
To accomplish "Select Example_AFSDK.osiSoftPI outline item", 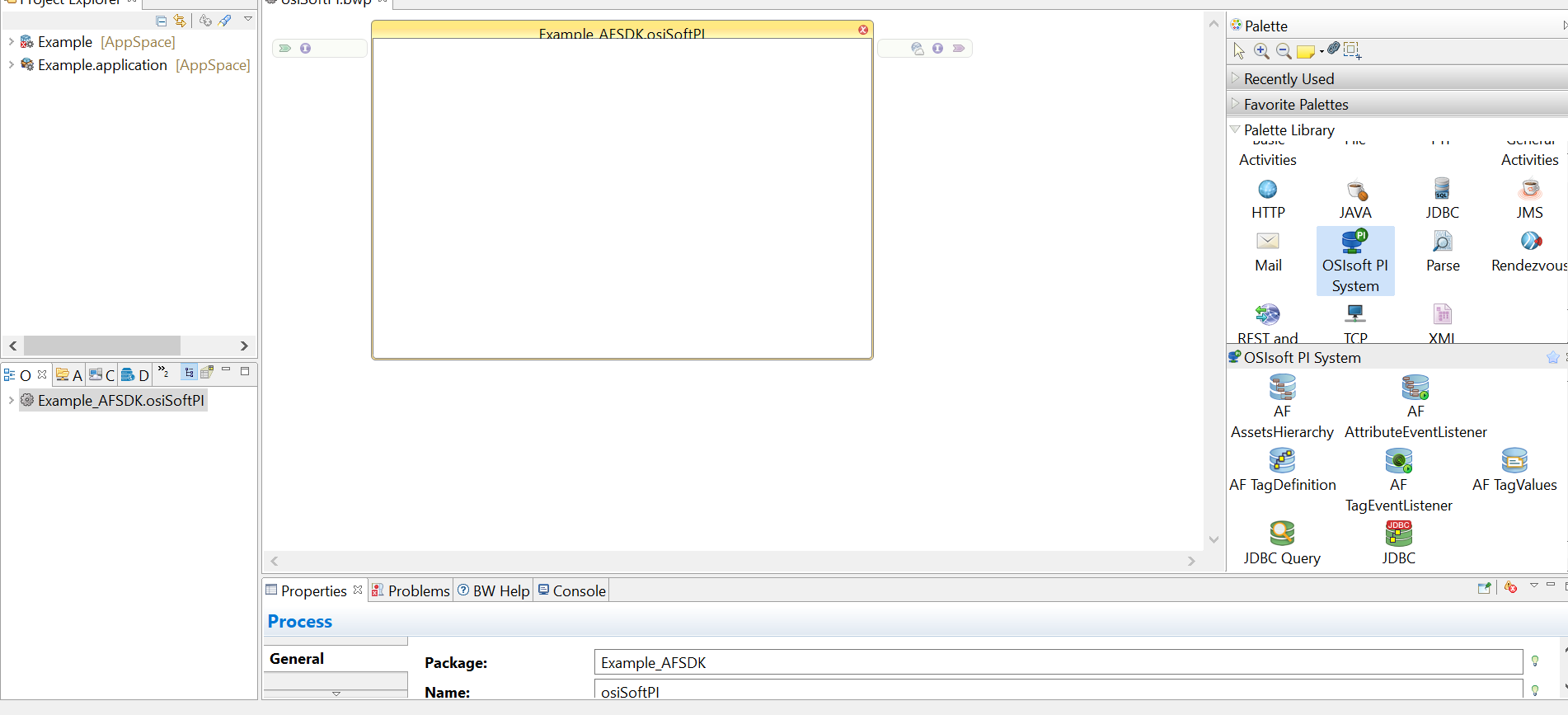I will 113,400.
